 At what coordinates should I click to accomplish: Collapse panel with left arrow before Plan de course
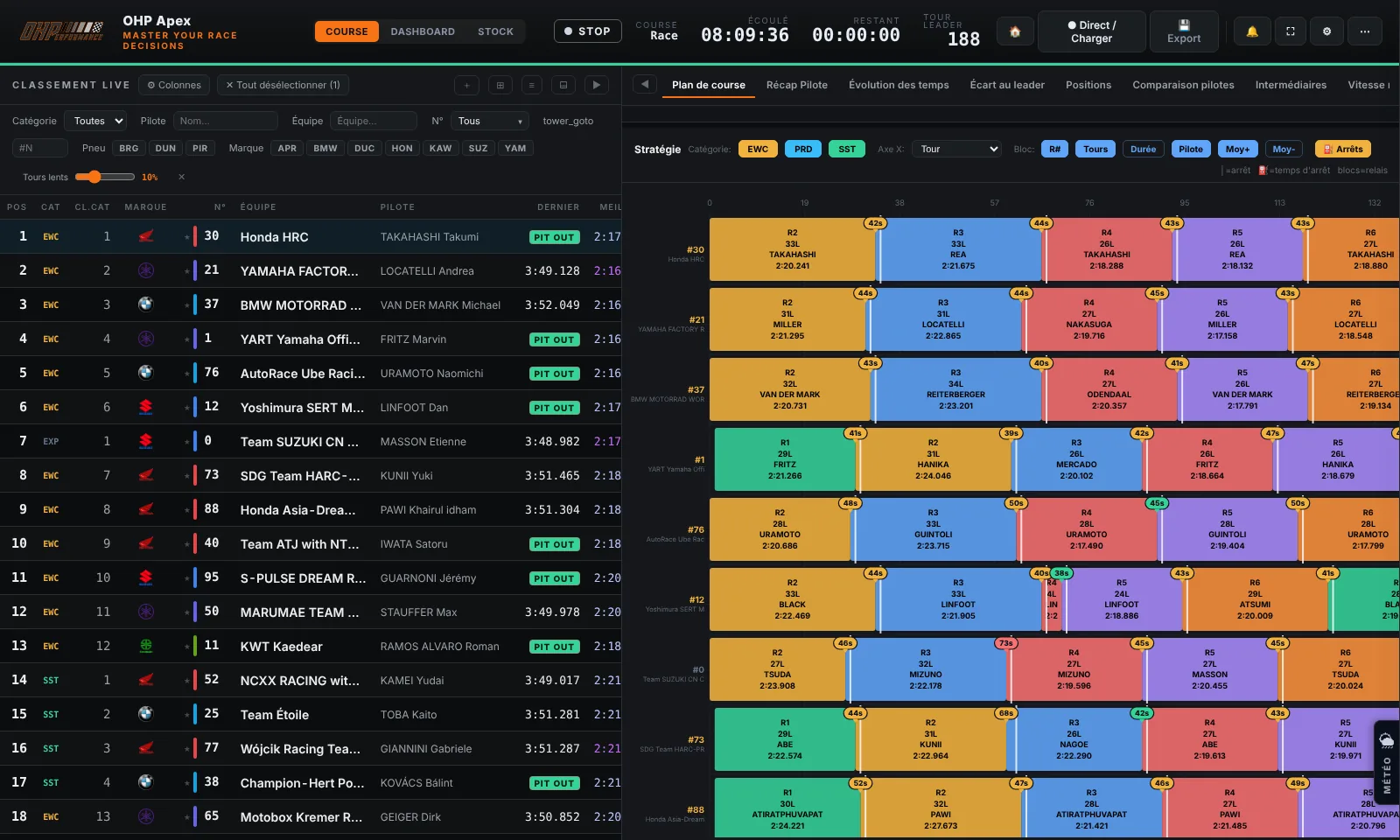click(x=645, y=85)
